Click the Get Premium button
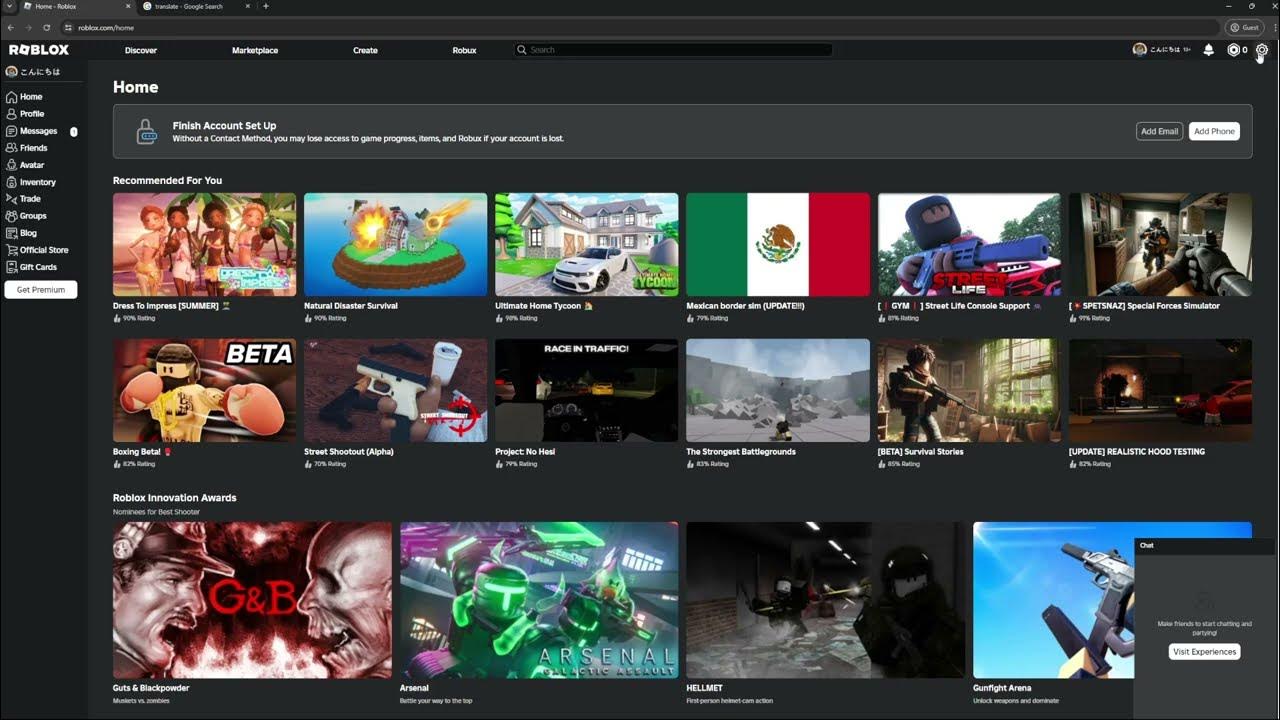1280x720 pixels. click(41, 290)
